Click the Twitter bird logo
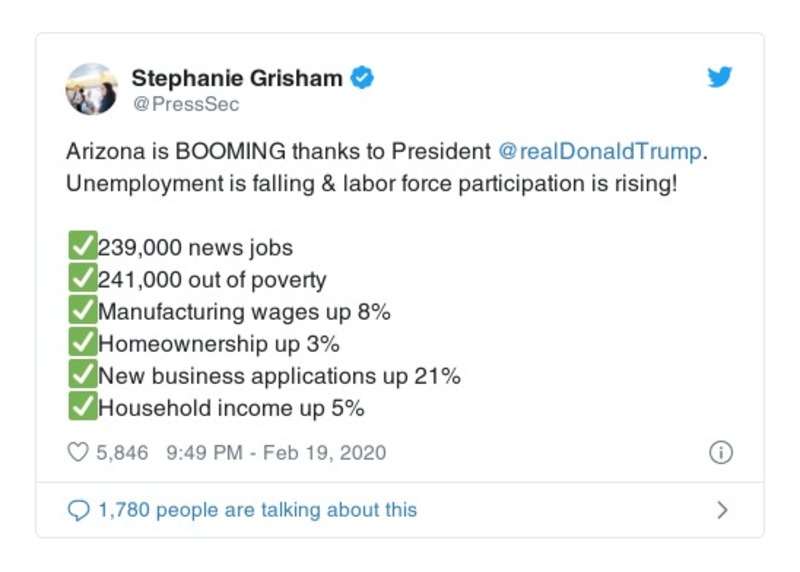The image size is (800, 572). click(720, 78)
